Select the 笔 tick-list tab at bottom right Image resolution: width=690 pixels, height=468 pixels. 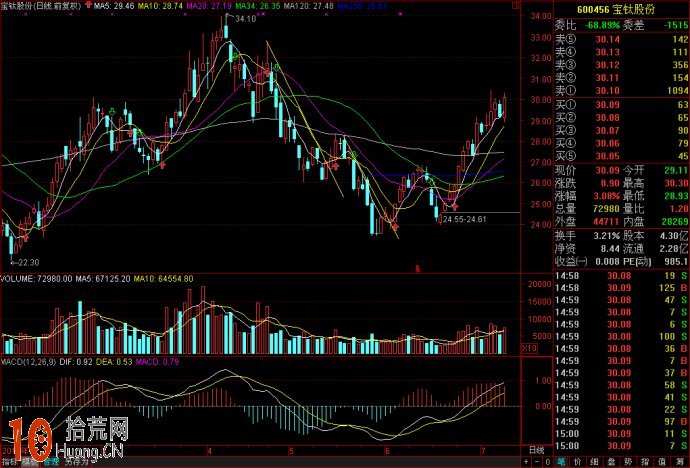pyautogui.click(x=561, y=462)
